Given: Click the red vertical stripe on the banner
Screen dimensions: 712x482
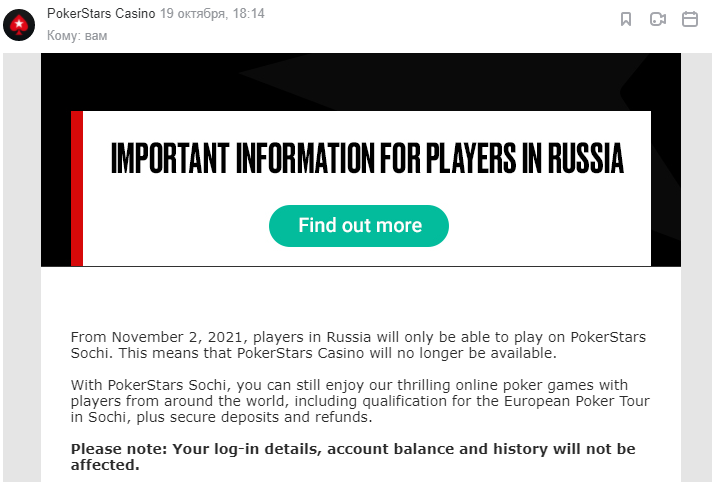Looking at the screenshot, I should point(76,188).
